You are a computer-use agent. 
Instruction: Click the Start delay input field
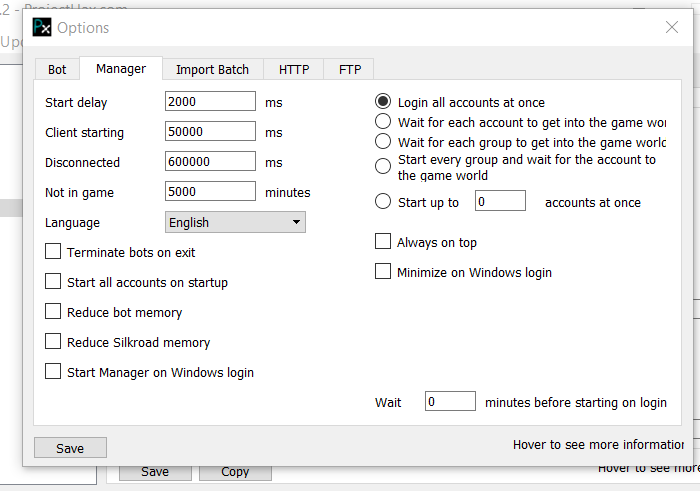tap(210, 102)
